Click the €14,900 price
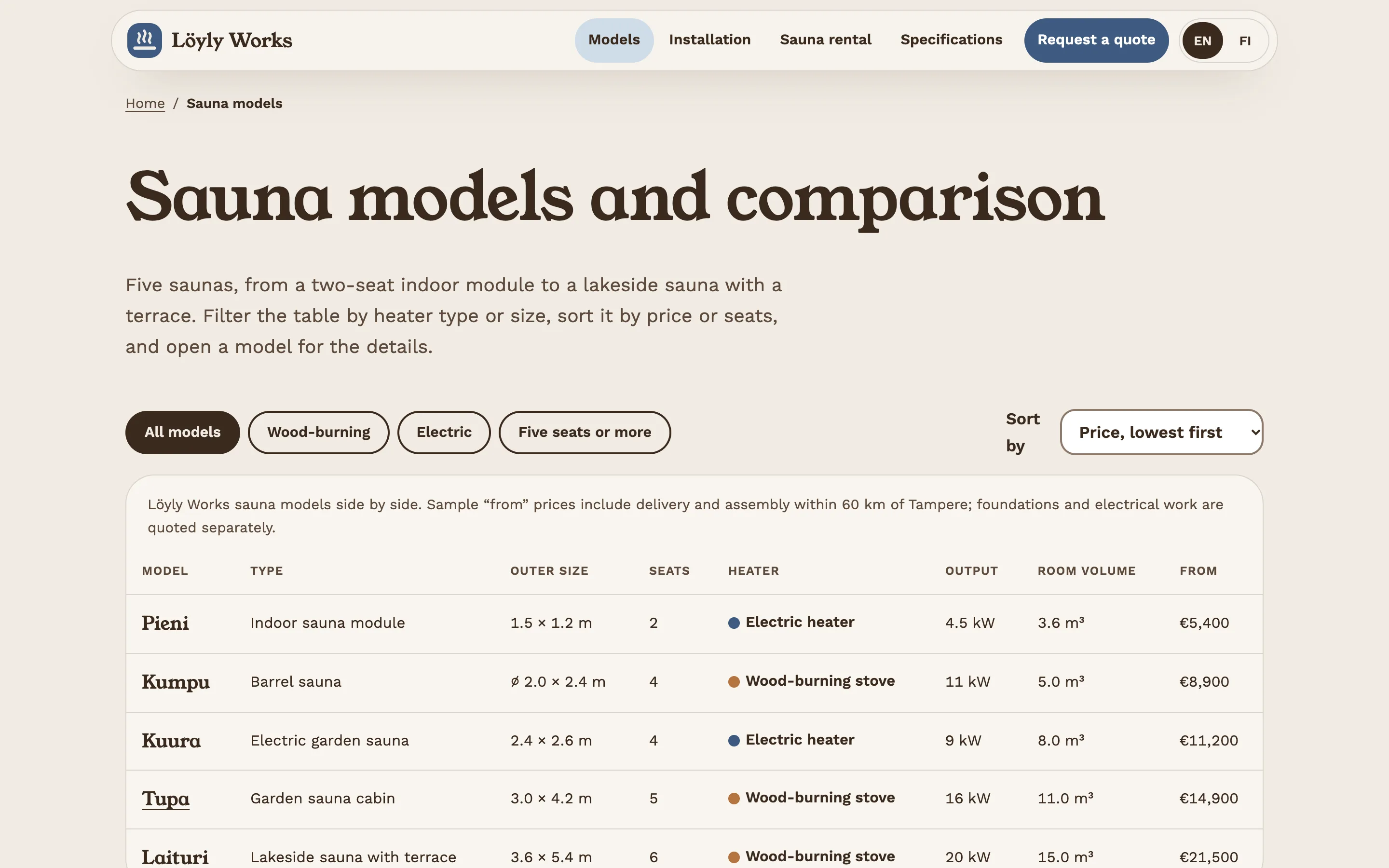Screen dimensions: 1389x868 tap(1209, 799)
